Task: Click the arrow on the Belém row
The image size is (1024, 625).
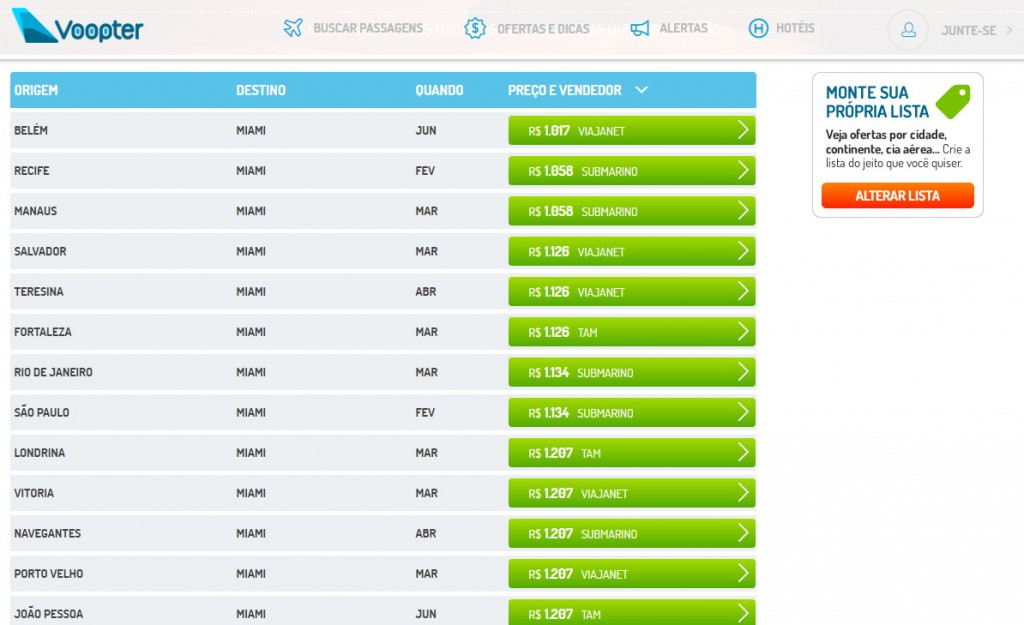Action: (742, 130)
